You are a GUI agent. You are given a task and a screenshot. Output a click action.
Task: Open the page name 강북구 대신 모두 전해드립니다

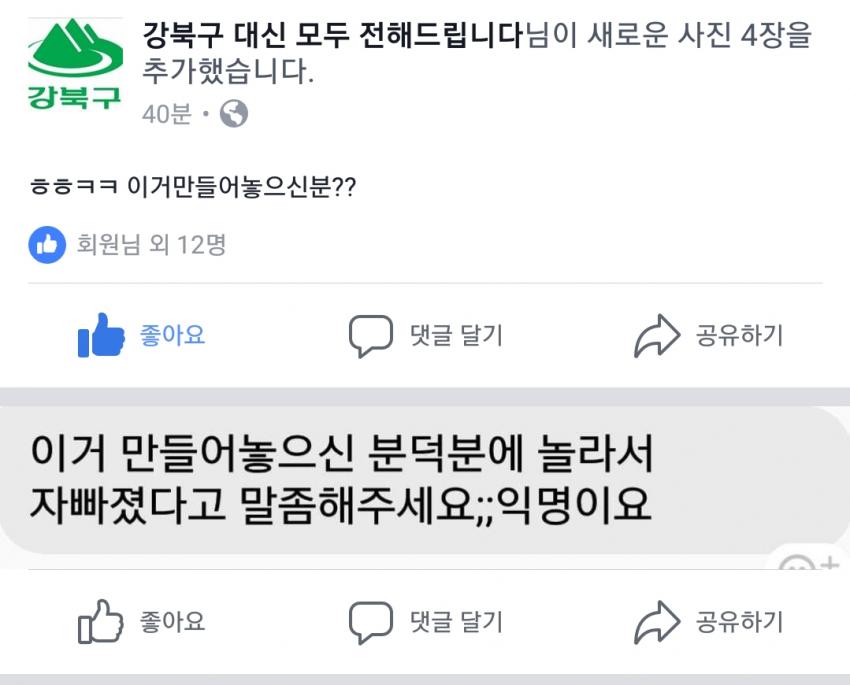[332, 35]
